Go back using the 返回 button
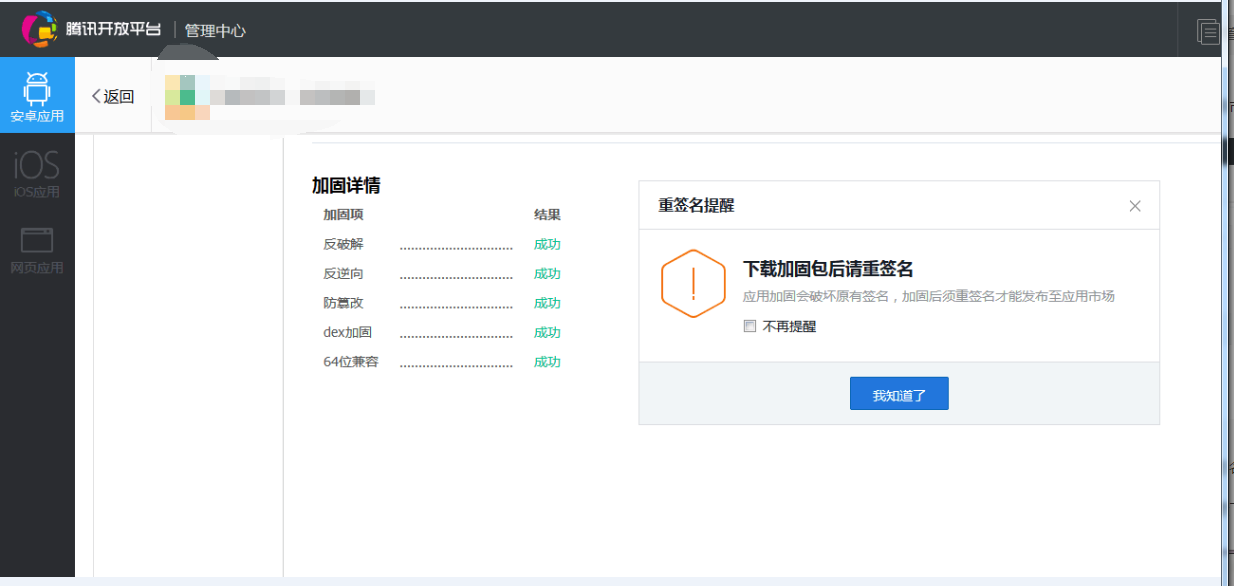The image size is (1234, 586). (112, 96)
